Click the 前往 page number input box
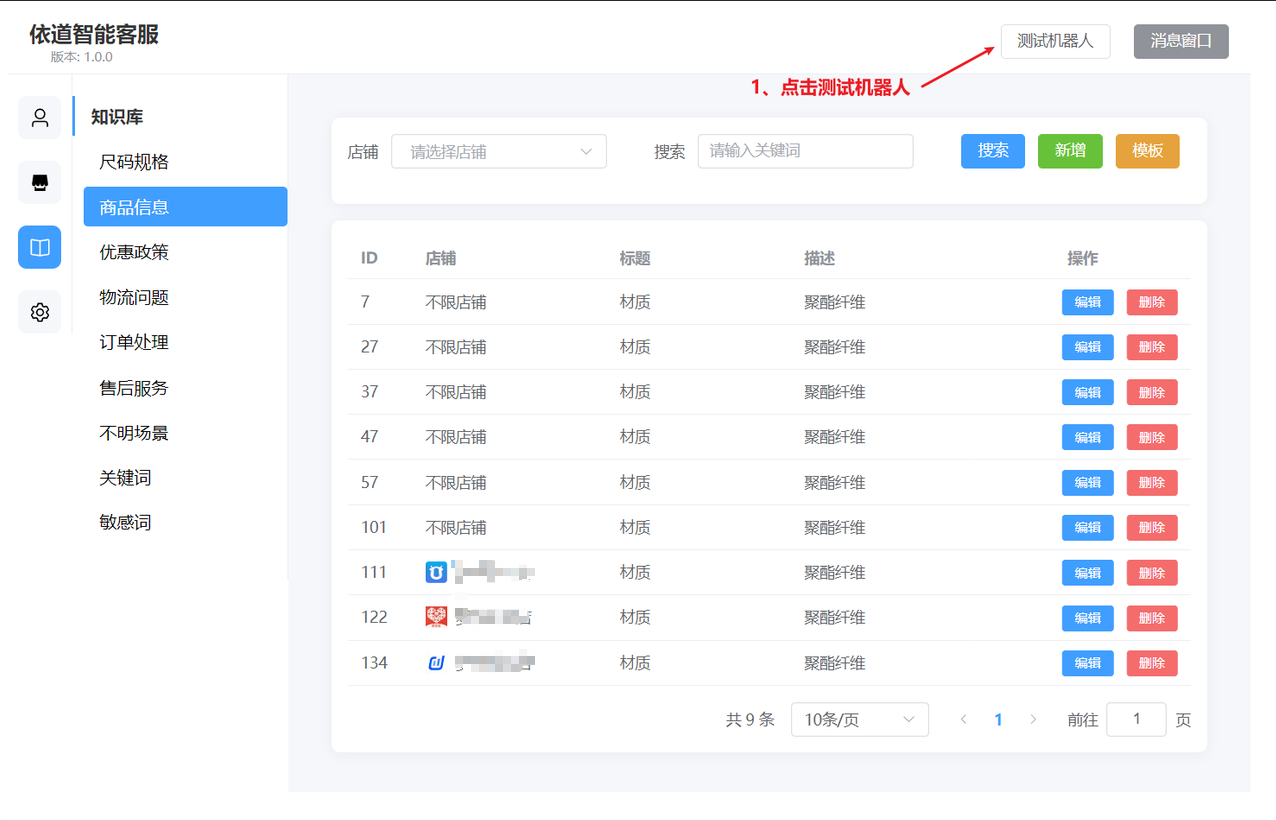The image size is (1276, 820). (1136, 720)
